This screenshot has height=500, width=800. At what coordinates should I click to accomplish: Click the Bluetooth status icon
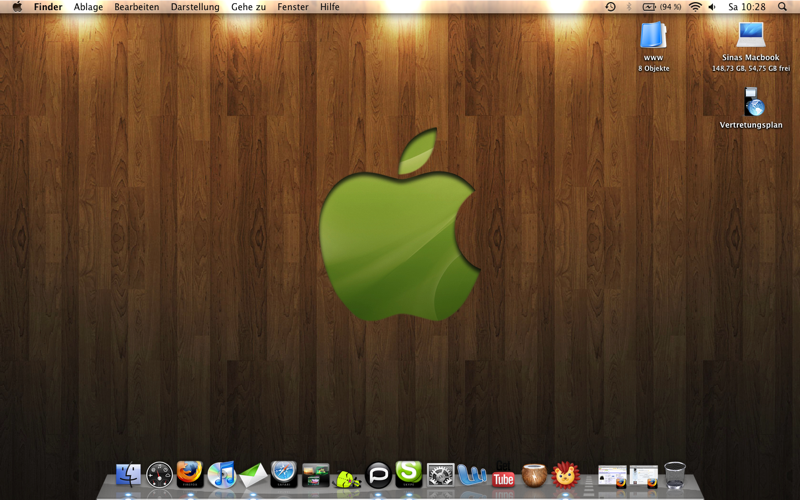point(629,7)
